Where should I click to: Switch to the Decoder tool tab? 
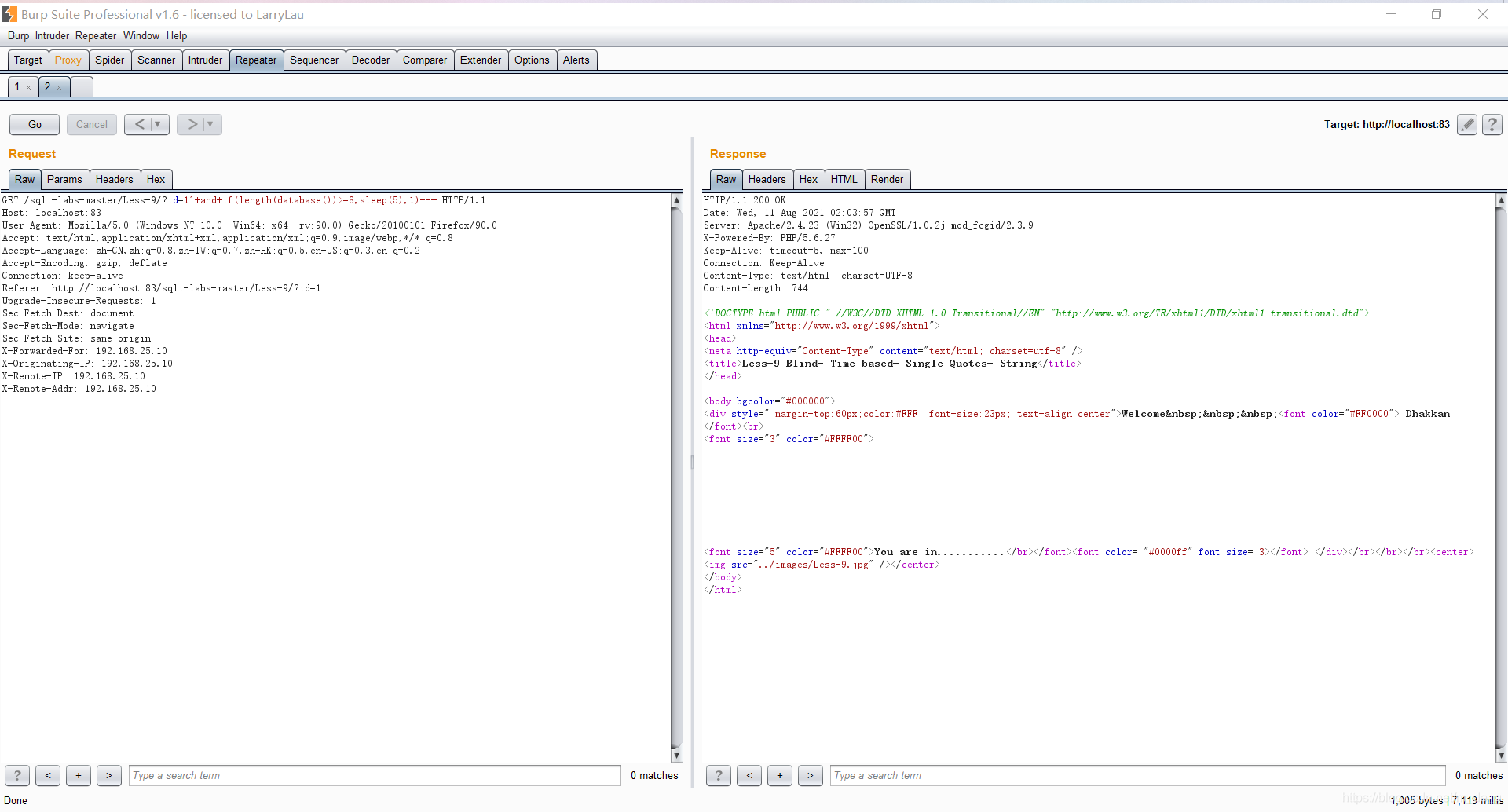(x=371, y=60)
